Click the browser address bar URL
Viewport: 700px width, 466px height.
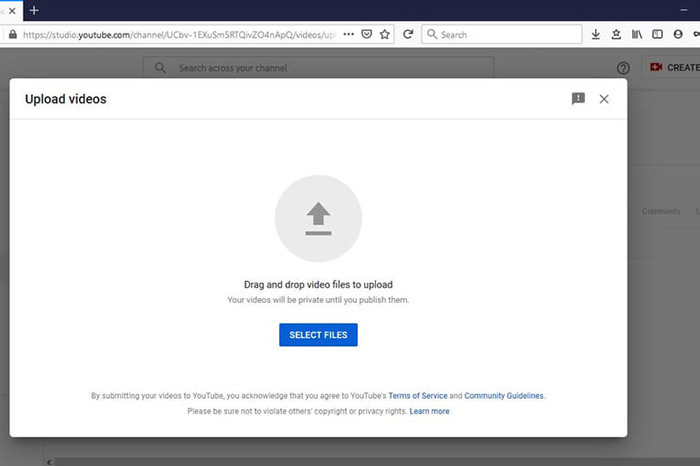tap(179, 34)
